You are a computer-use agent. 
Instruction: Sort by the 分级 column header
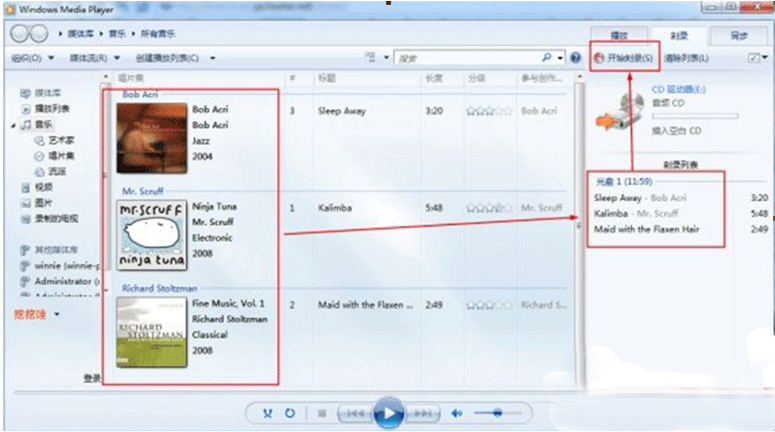[476, 78]
